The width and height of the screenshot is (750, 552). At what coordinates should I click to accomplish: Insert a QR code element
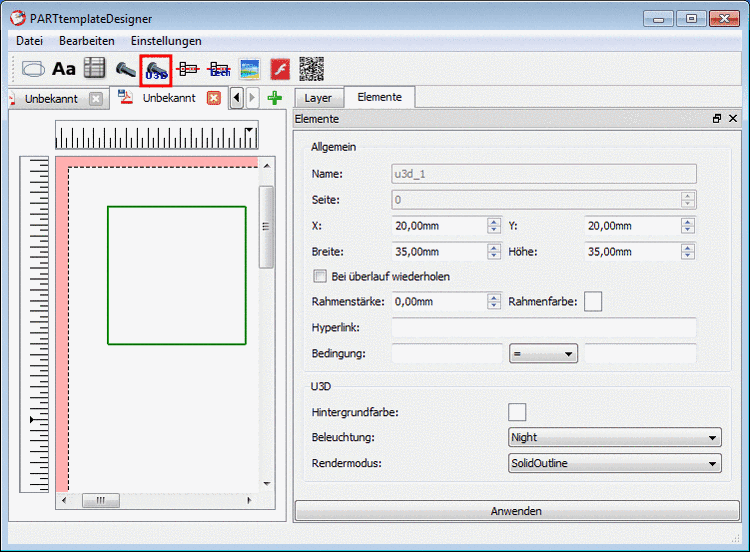311,69
